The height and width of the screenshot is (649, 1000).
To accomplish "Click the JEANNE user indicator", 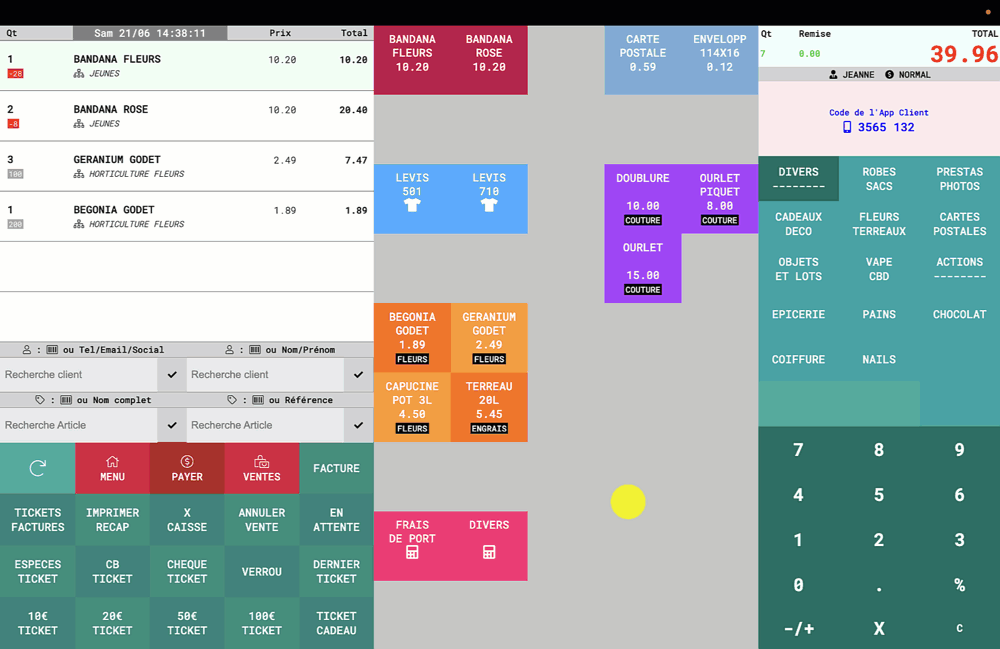I will (851, 75).
